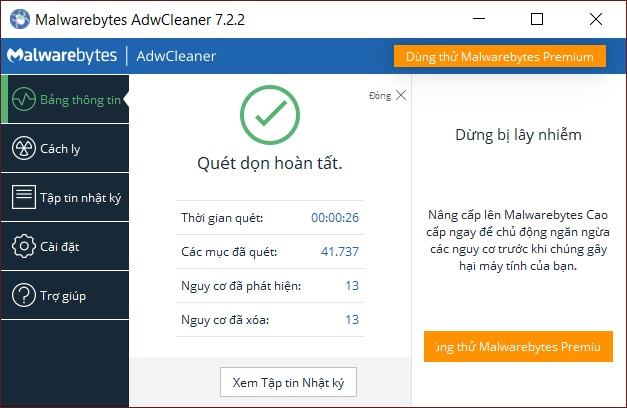
Task: Click the Quét dọn hoàn tất heading
Action: coord(270,164)
